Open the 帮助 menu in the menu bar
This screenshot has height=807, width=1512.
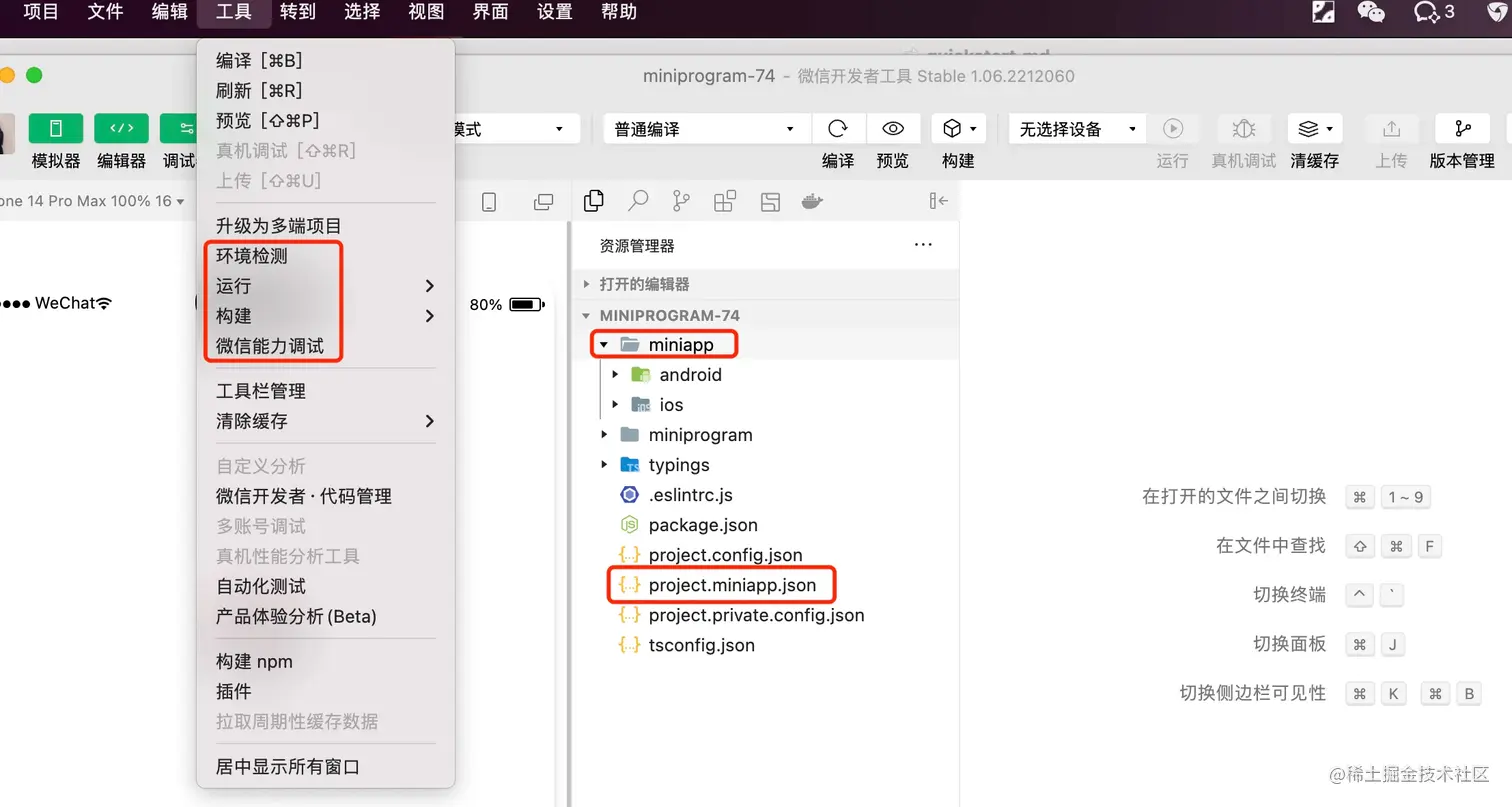(619, 12)
